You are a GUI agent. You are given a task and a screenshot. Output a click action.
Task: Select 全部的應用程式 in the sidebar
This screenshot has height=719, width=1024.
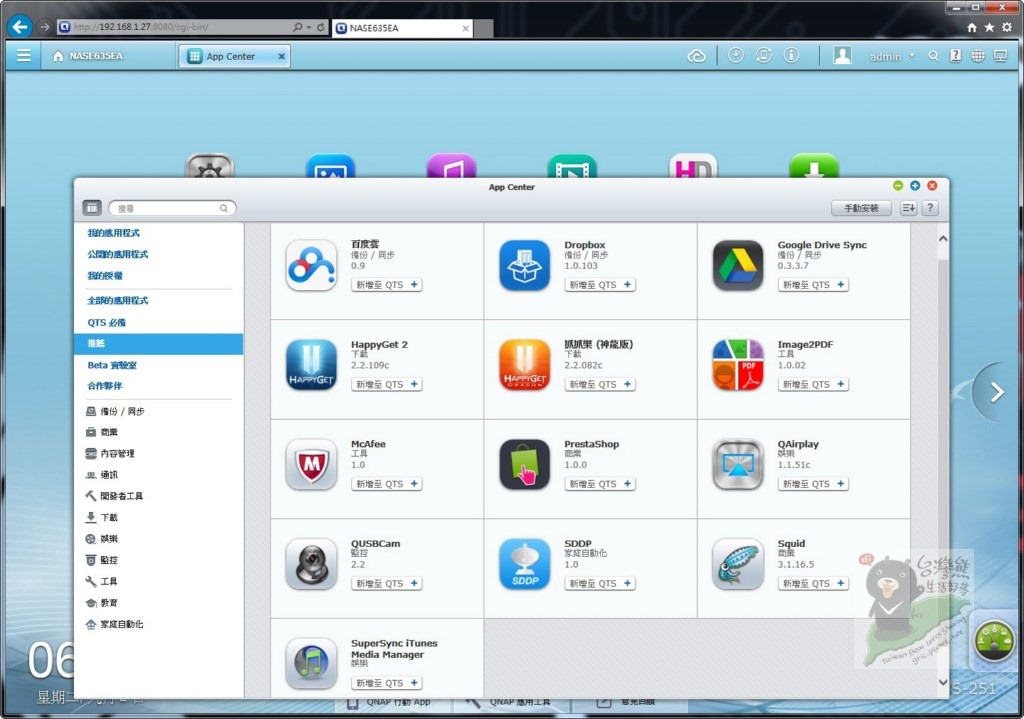118,300
